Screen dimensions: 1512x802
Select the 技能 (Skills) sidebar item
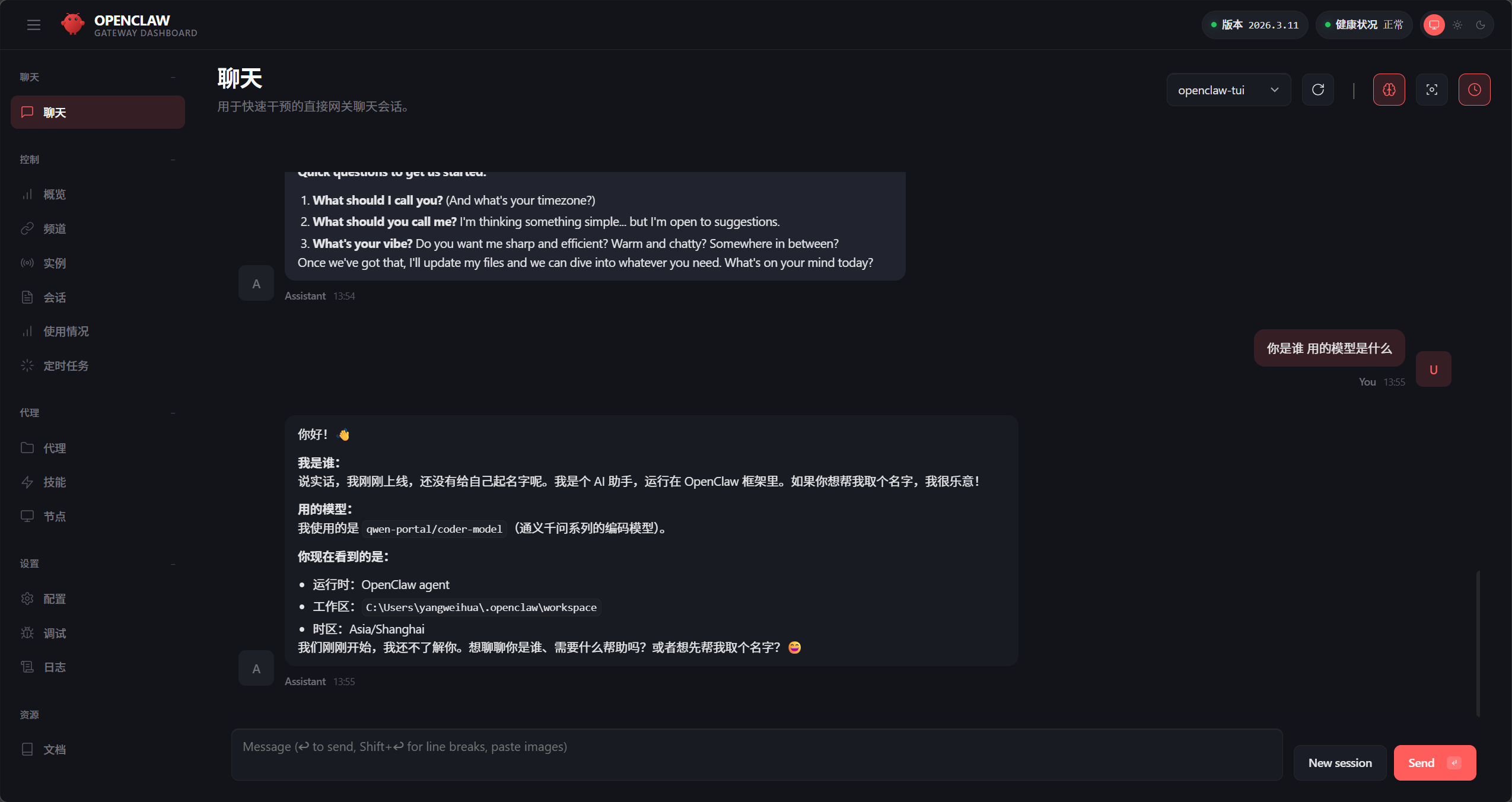tap(55, 482)
